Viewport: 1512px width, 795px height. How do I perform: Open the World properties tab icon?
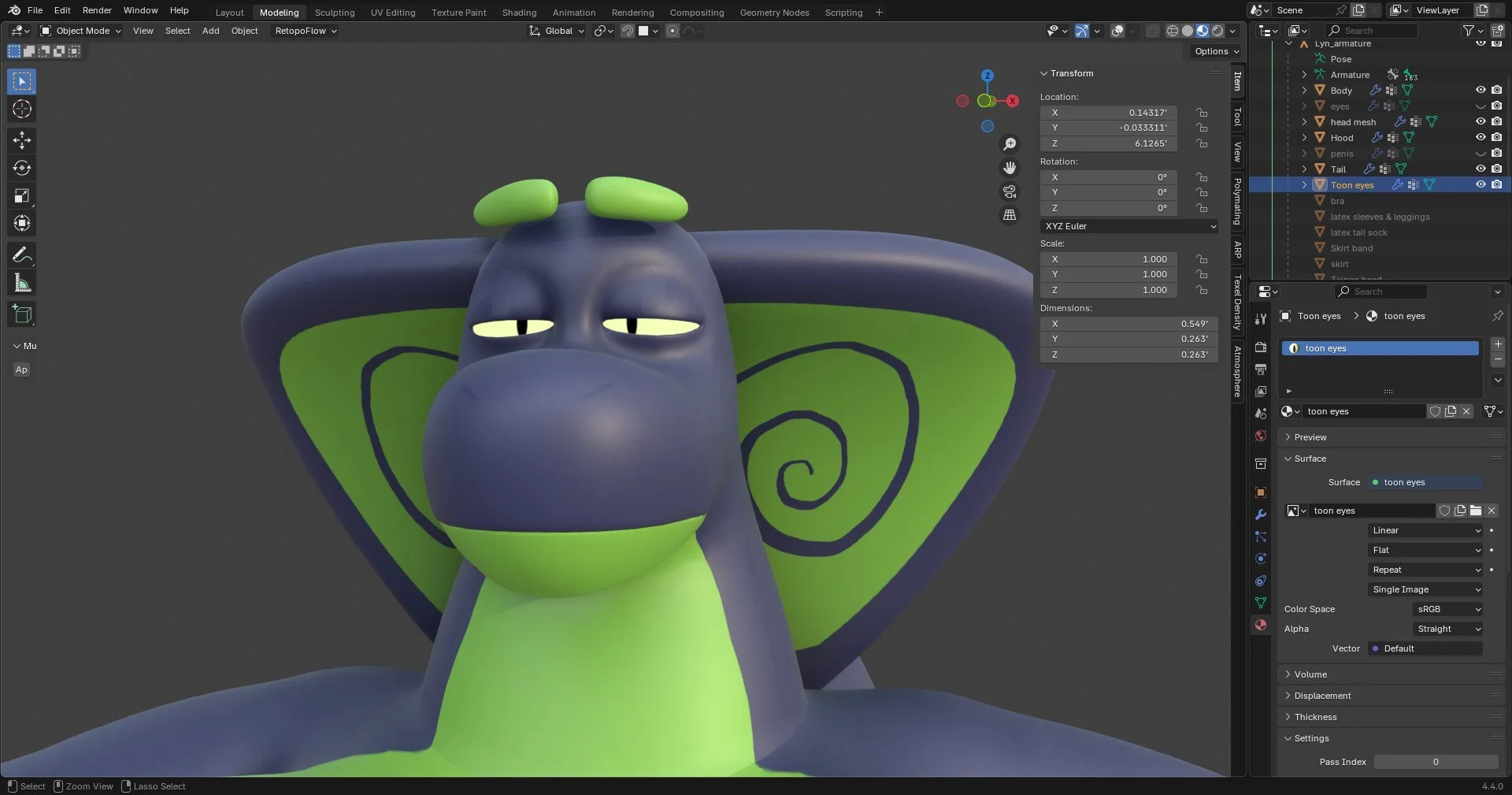click(x=1261, y=436)
